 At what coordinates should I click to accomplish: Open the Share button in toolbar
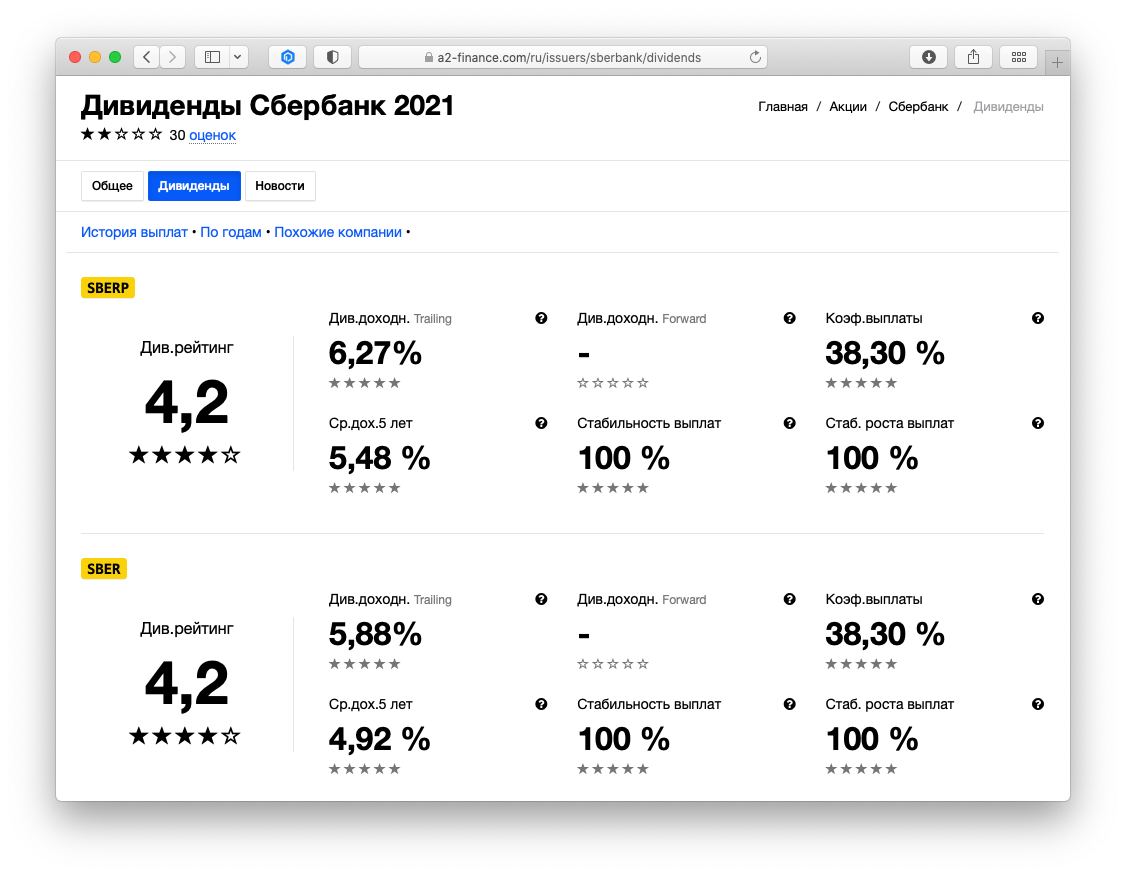(x=973, y=57)
